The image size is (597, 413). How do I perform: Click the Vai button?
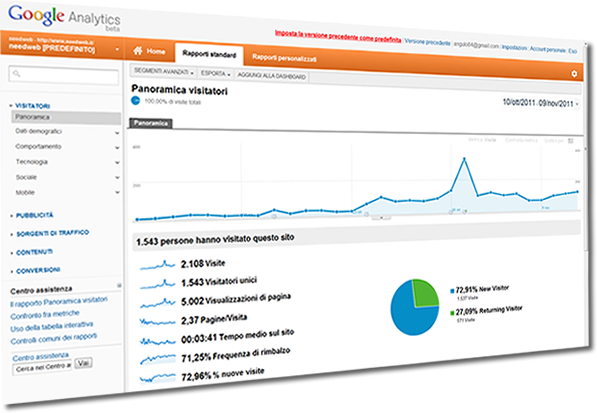click(83, 363)
